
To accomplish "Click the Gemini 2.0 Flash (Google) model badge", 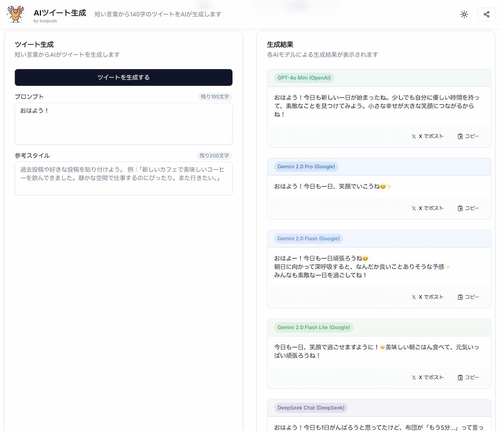I will pyautogui.click(x=309, y=238).
